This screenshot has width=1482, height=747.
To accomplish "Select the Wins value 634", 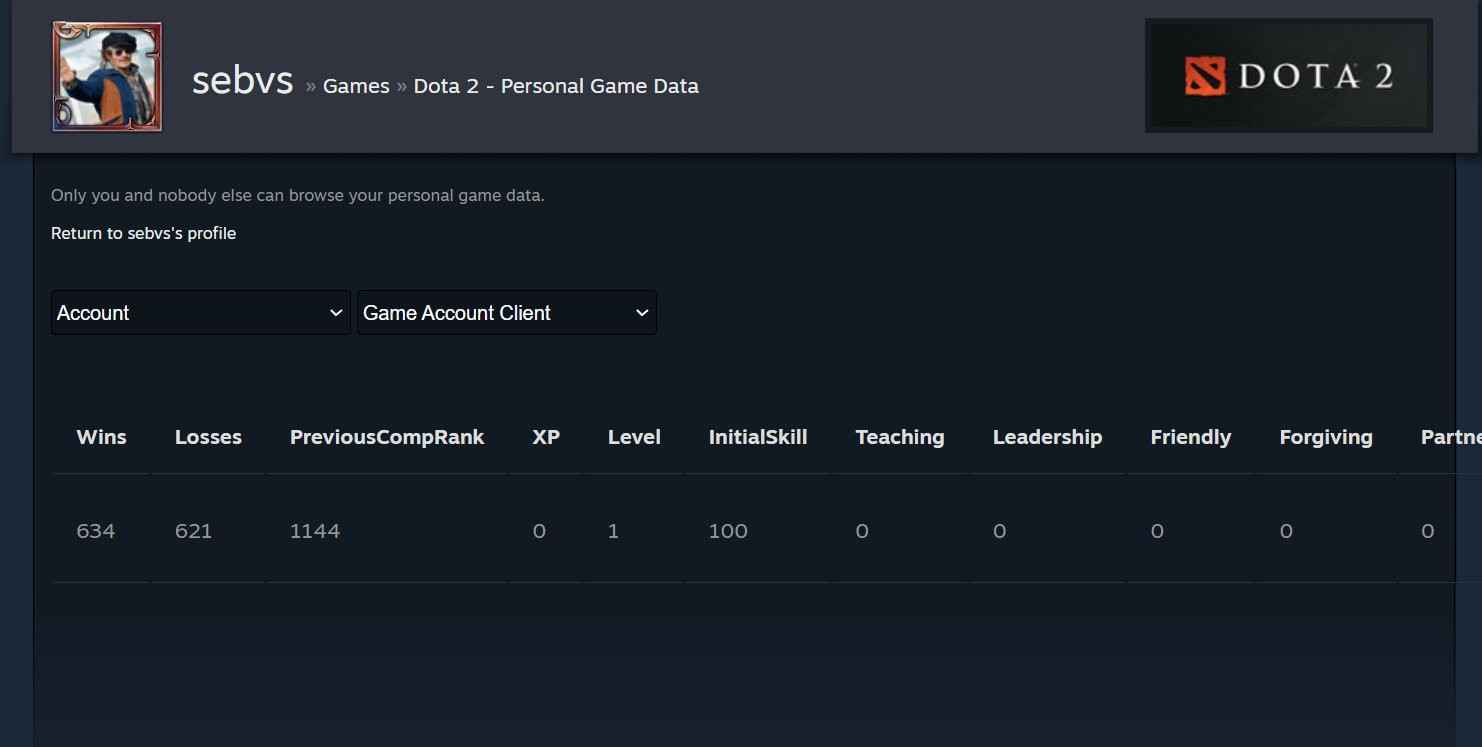I will [96, 531].
